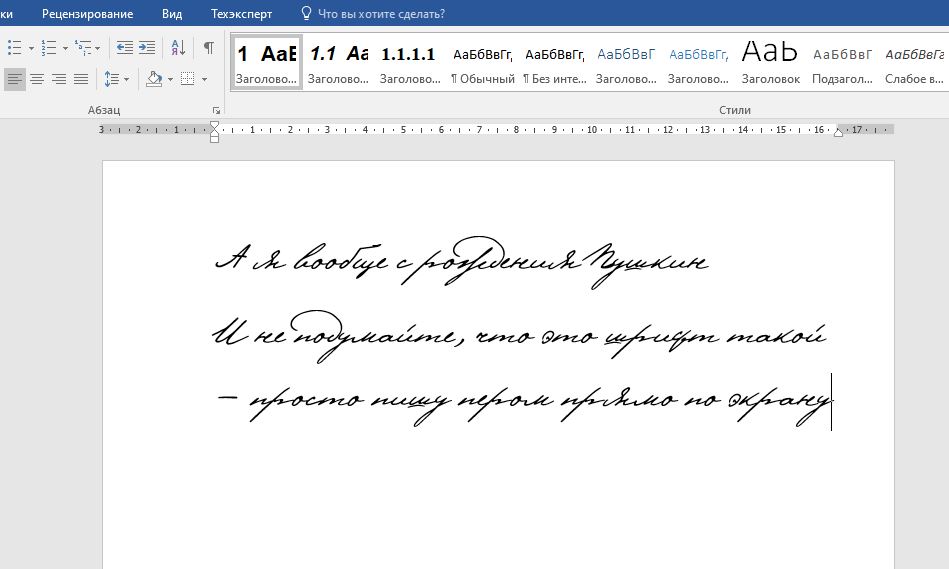Click the first line indent marker on ruler
This screenshot has width=949, height=569.
(x=214, y=125)
